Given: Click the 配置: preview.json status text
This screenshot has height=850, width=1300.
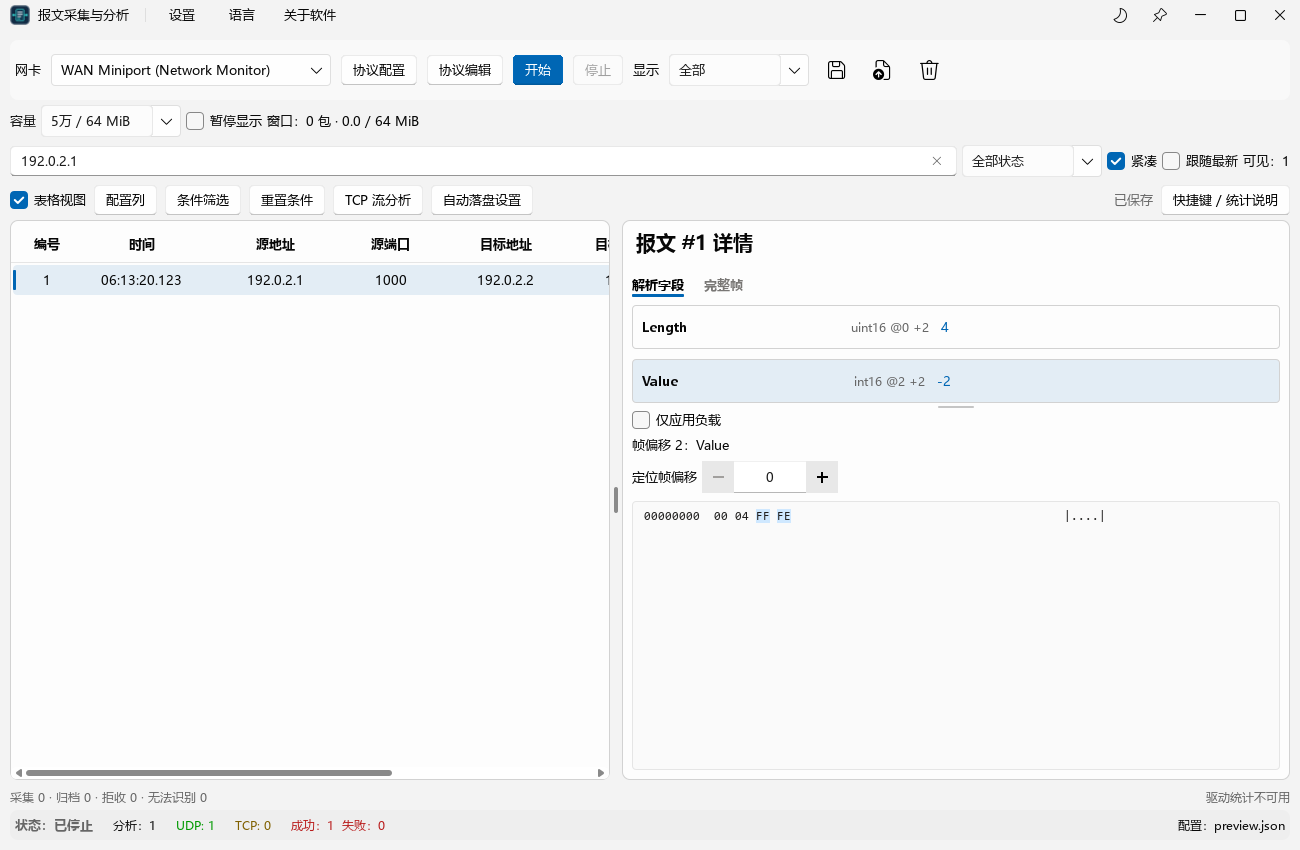Looking at the screenshot, I should [1232, 826].
